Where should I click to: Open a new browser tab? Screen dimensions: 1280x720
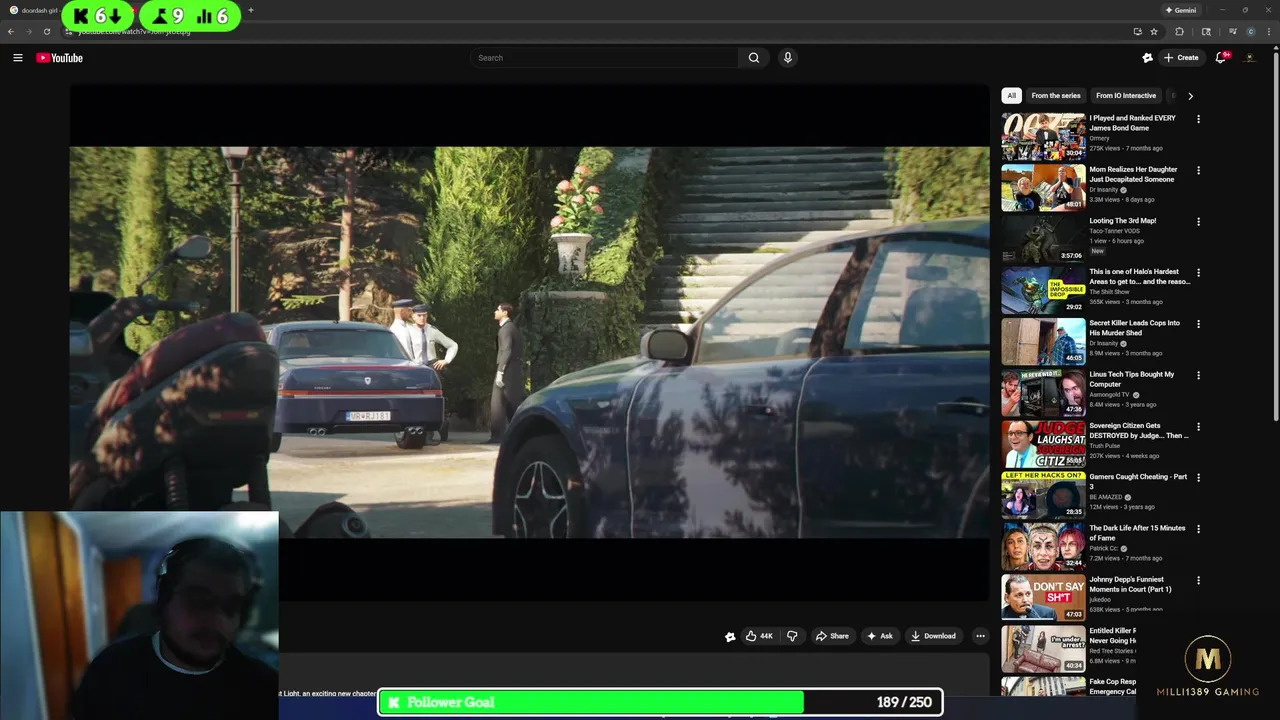coord(251,10)
